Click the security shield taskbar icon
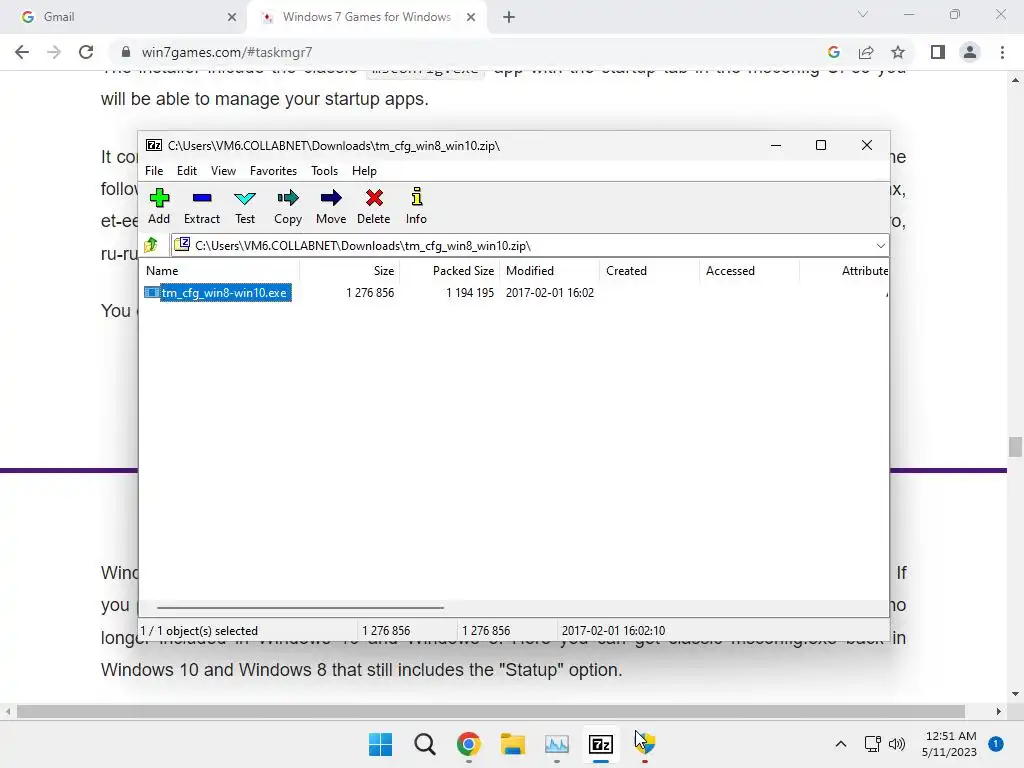This screenshot has width=1024, height=768. click(645, 744)
